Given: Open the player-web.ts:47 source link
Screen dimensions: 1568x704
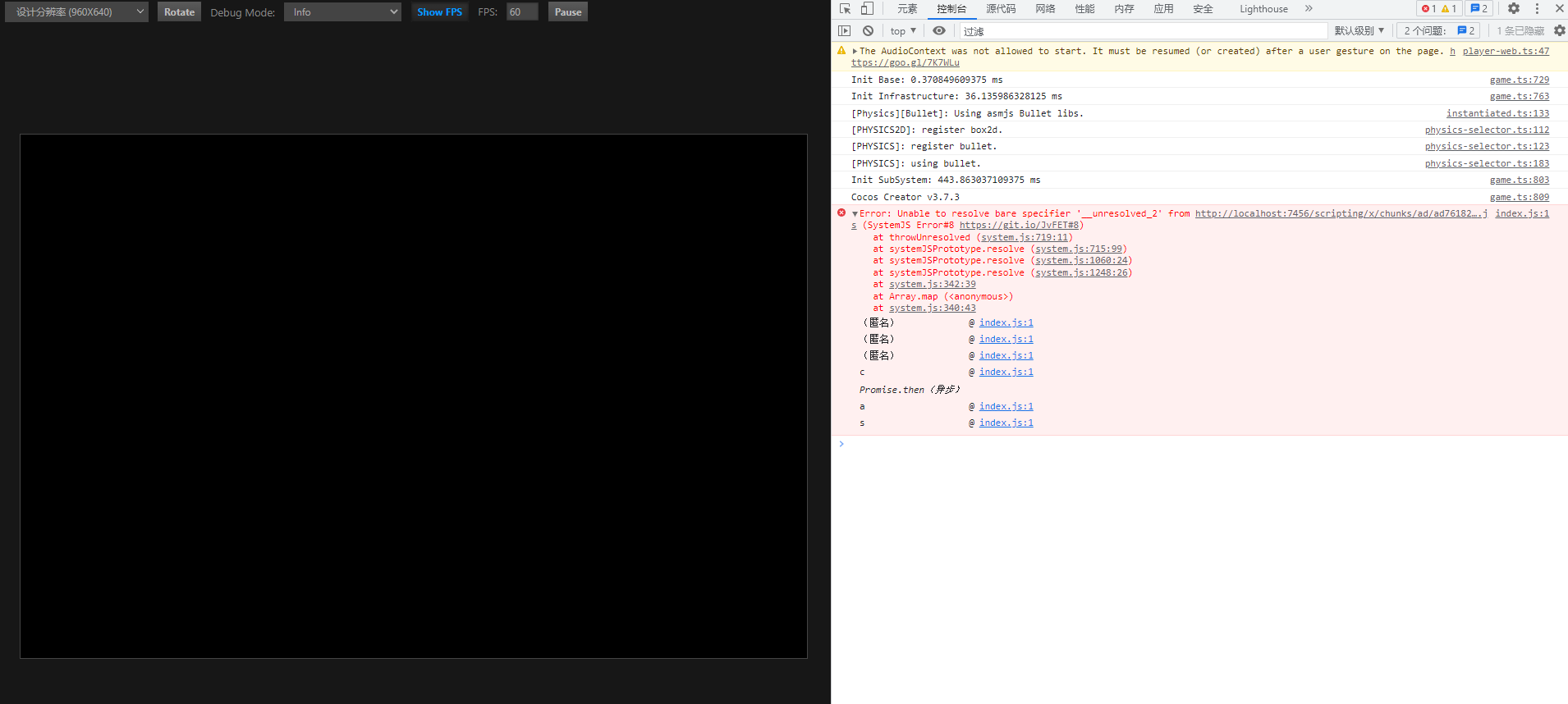Looking at the screenshot, I should tap(1506, 51).
